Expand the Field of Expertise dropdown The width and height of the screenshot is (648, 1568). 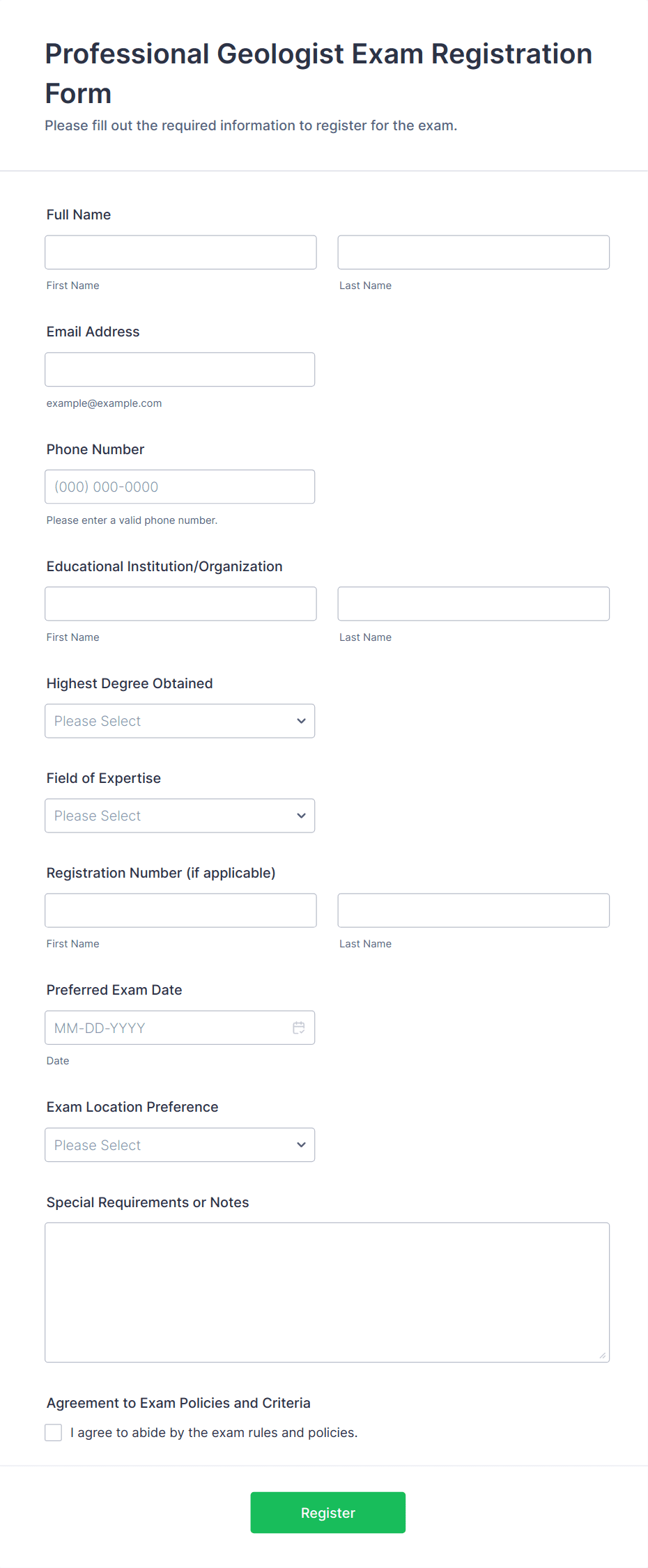(x=179, y=816)
